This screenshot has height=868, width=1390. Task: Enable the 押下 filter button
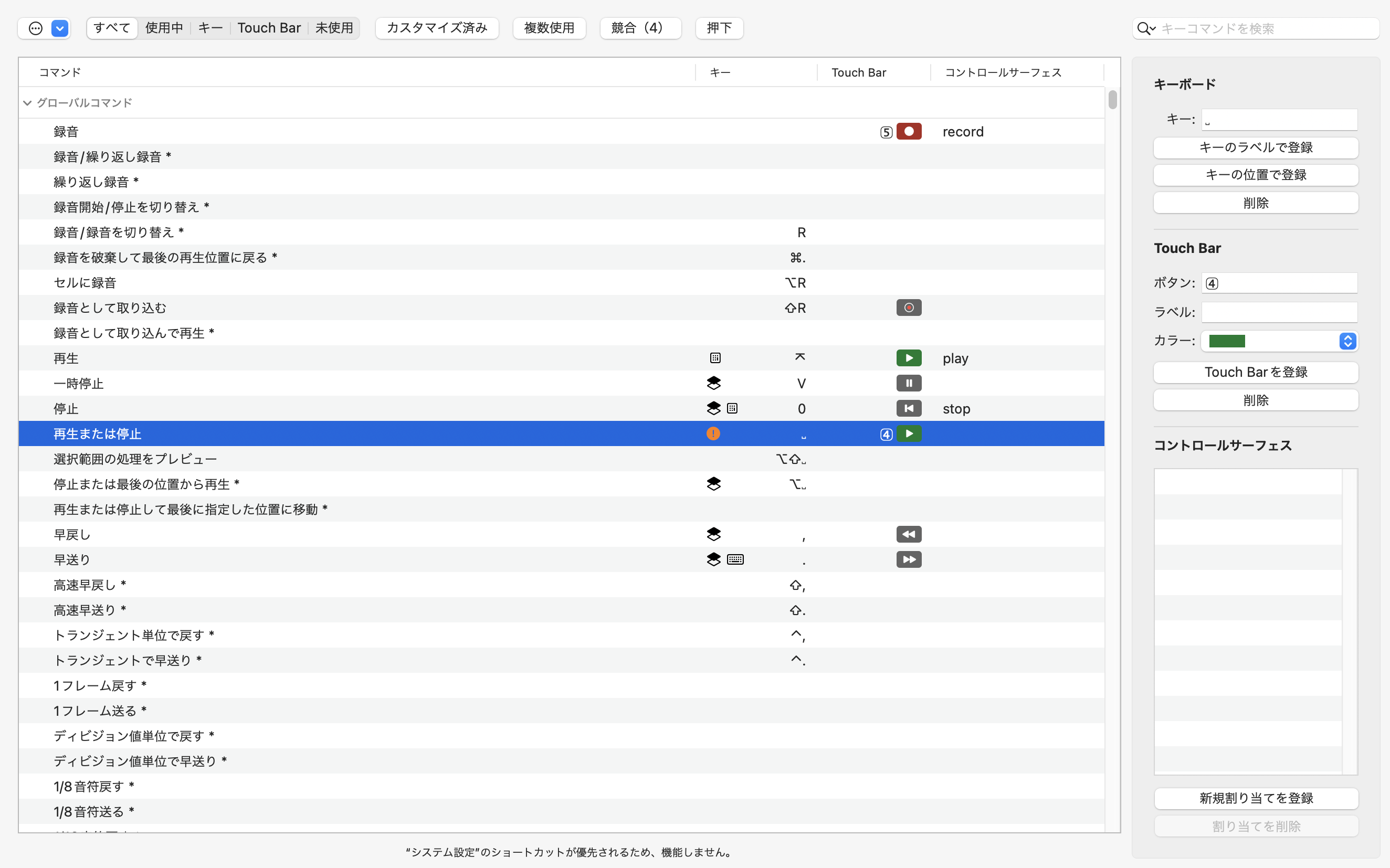click(x=719, y=28)
